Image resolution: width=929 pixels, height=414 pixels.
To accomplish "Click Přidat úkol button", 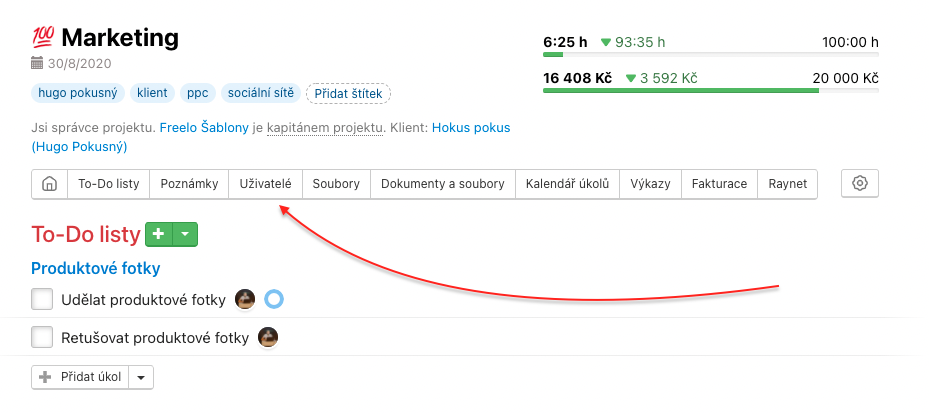I will [x=81, y=377].
